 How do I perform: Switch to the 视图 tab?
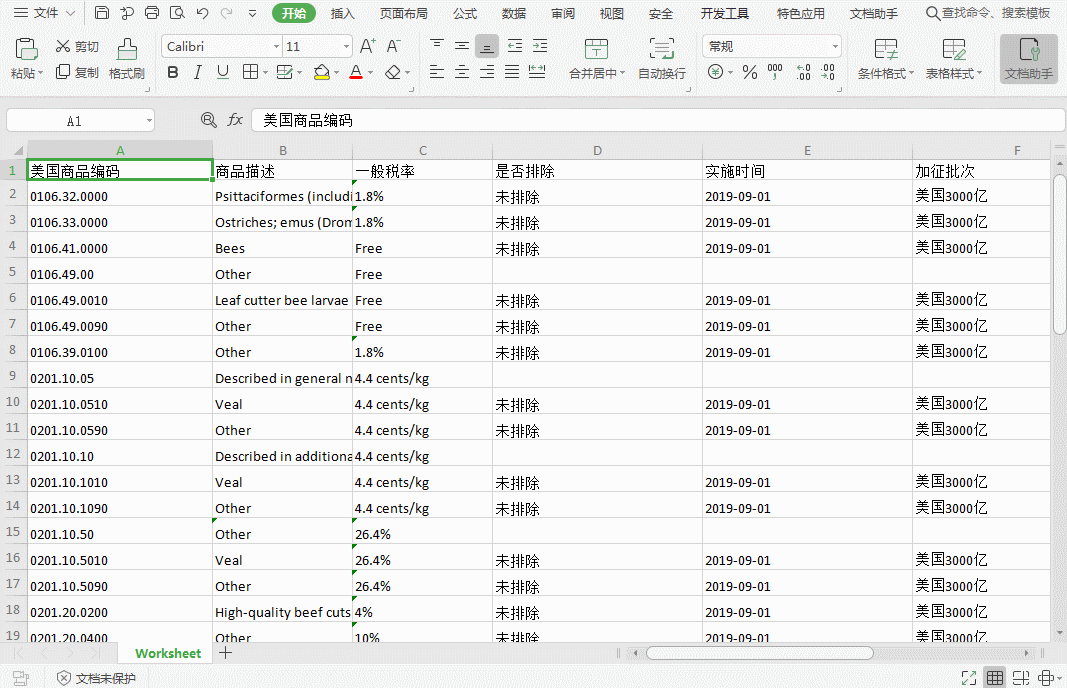(612, 14)
